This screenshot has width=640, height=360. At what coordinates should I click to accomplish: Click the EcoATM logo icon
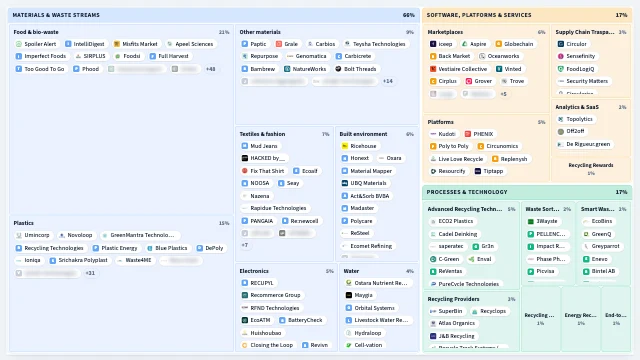[x=245, y=320]
